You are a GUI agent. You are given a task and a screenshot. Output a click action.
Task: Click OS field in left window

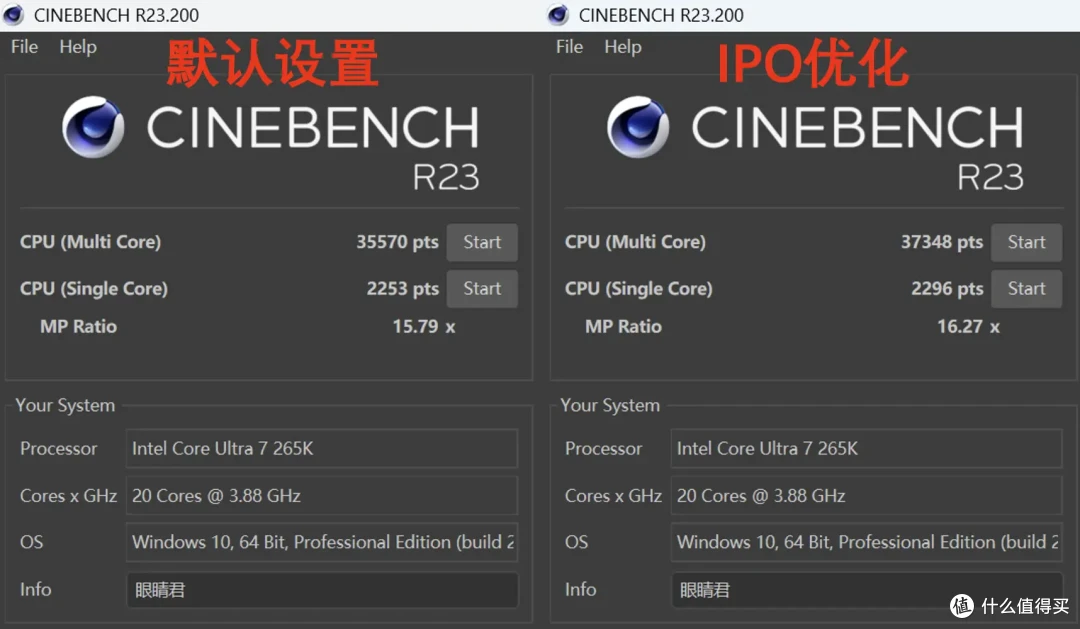(322, 542)
